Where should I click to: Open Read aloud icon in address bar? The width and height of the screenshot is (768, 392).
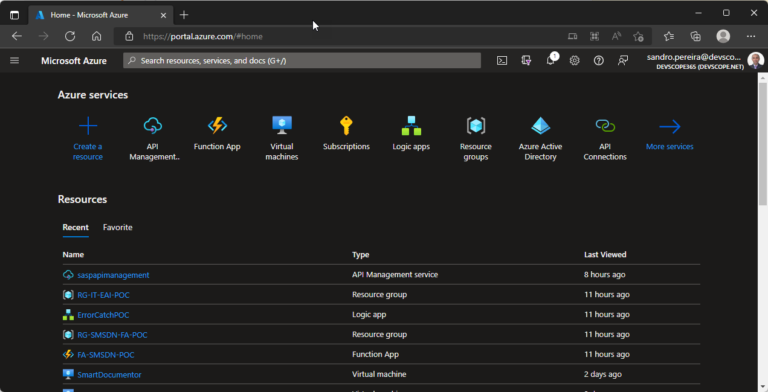click(x=616, y=36)
